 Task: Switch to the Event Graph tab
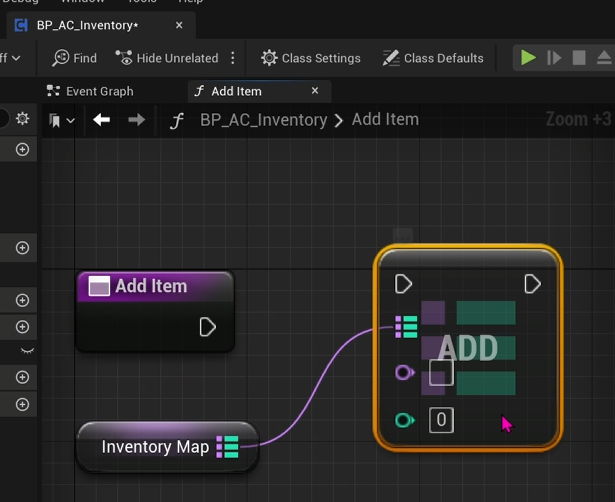(x=90, y=91)
